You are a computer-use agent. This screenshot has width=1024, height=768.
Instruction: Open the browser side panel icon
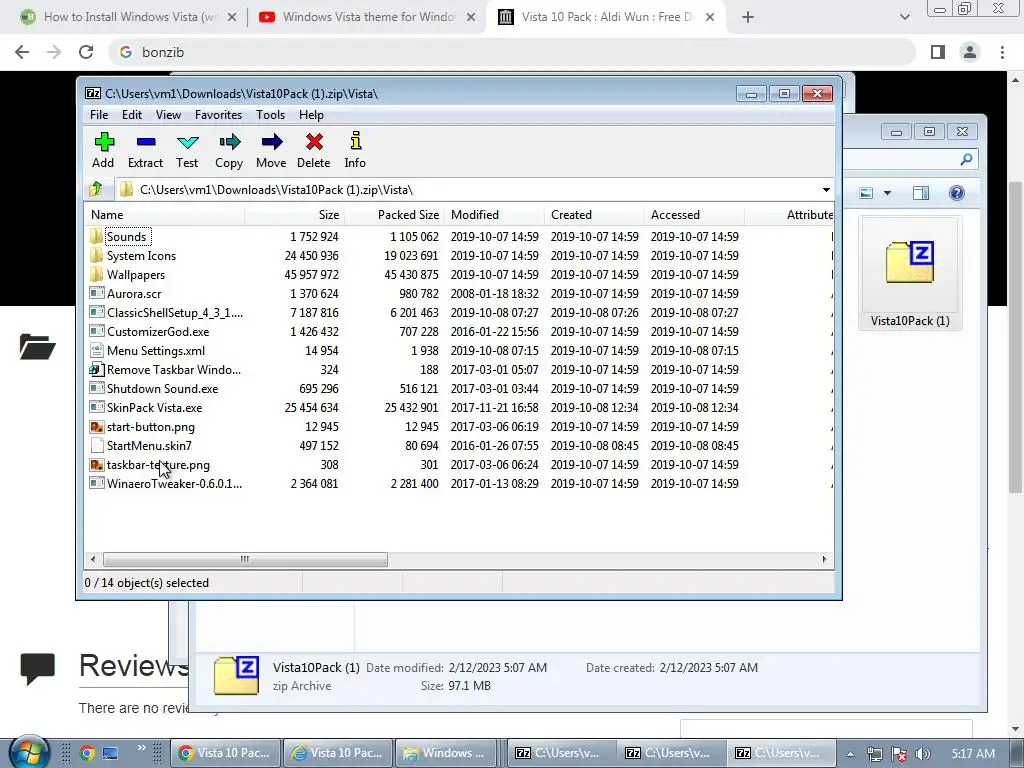click(x=938, y=52)
